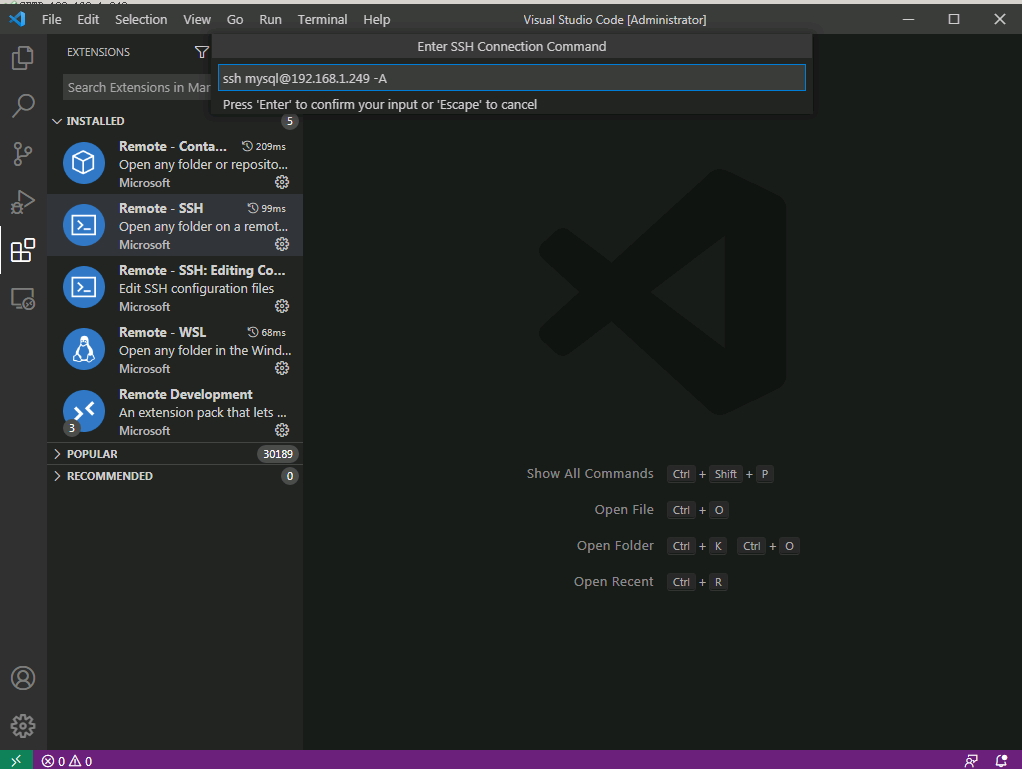Viewport: 1022px width, 769px height.
Task: Click the Remote Development pack icon
Action: [x=83, y=411]
